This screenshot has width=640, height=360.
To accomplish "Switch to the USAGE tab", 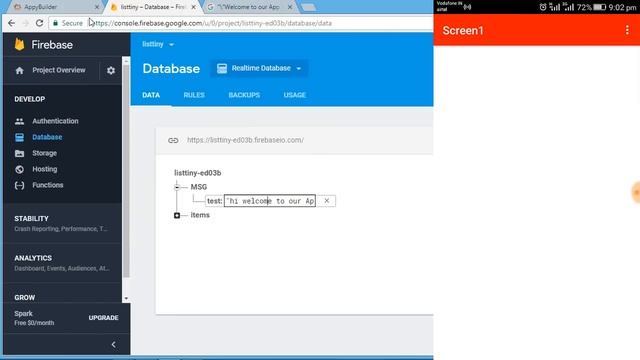I will tap(295, 95).
